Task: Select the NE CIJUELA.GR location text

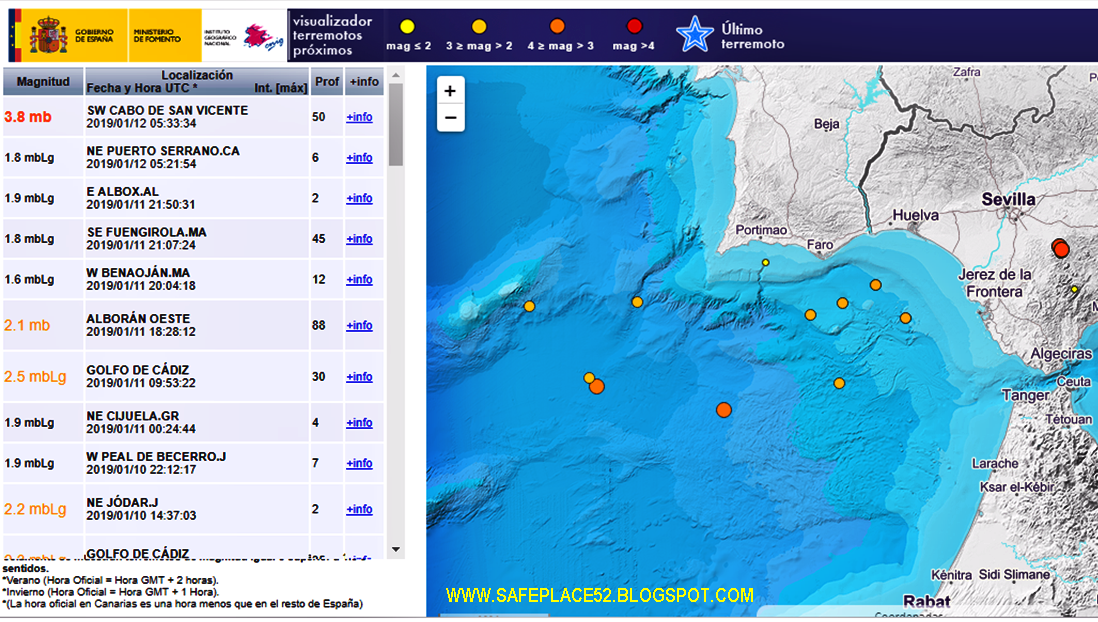Action: [x=131, y=416]
